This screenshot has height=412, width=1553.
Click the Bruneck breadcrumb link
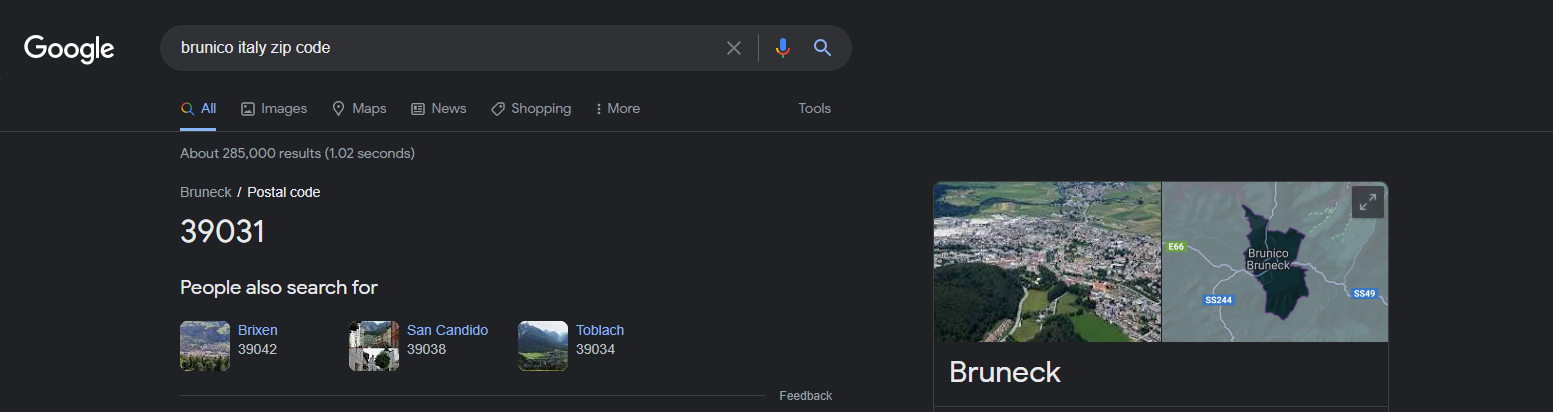pos(205,192)
